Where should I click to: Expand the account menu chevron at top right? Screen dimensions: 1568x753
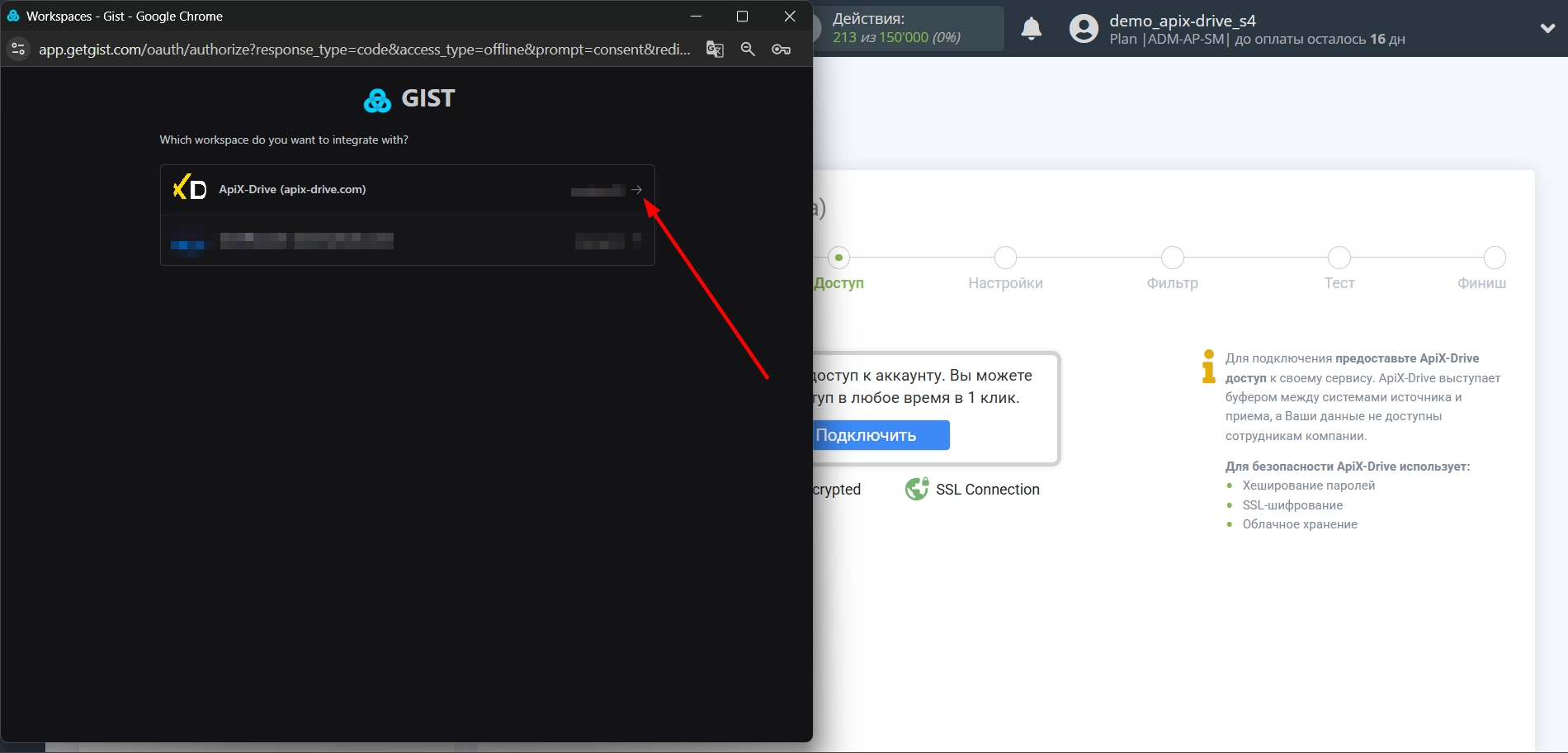point(1547,27)
